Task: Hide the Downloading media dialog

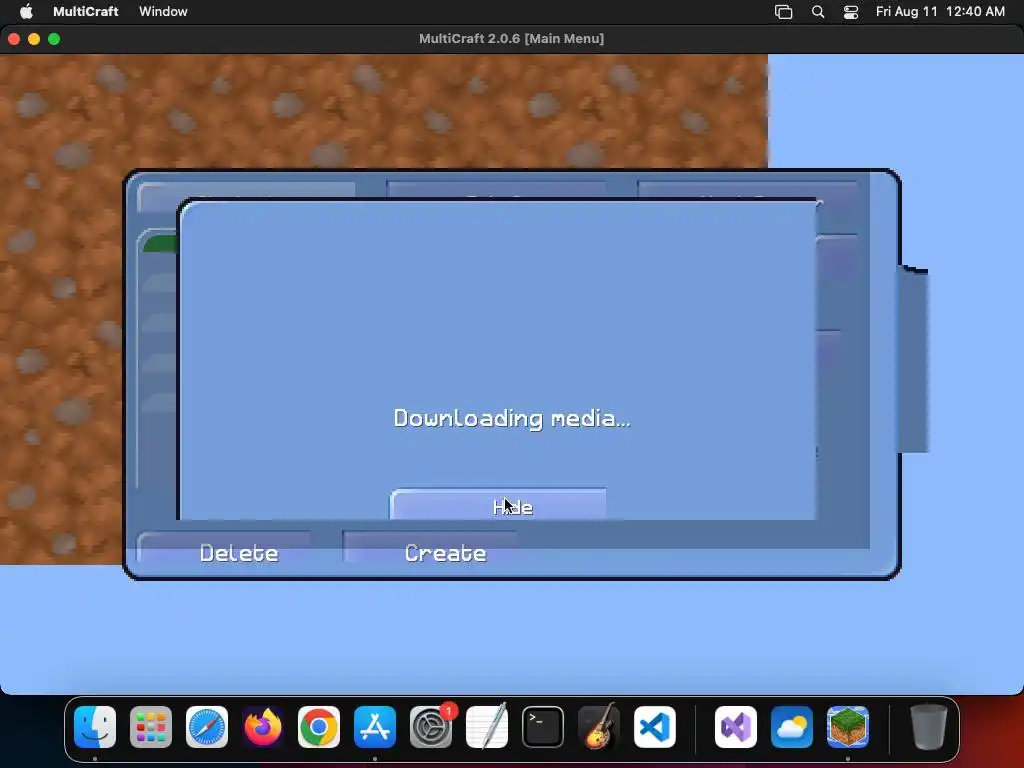Action: pos(498,504)
